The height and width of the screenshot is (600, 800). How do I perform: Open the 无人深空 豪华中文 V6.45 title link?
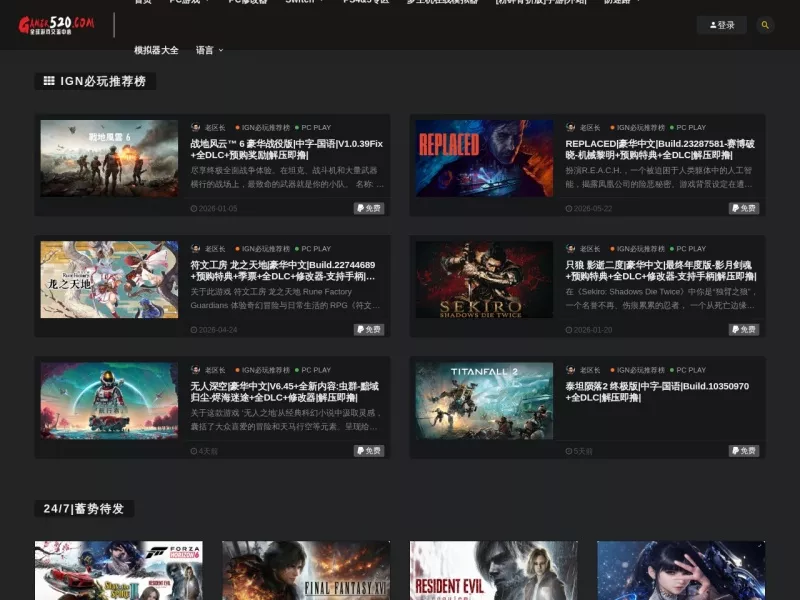point(285,391)
